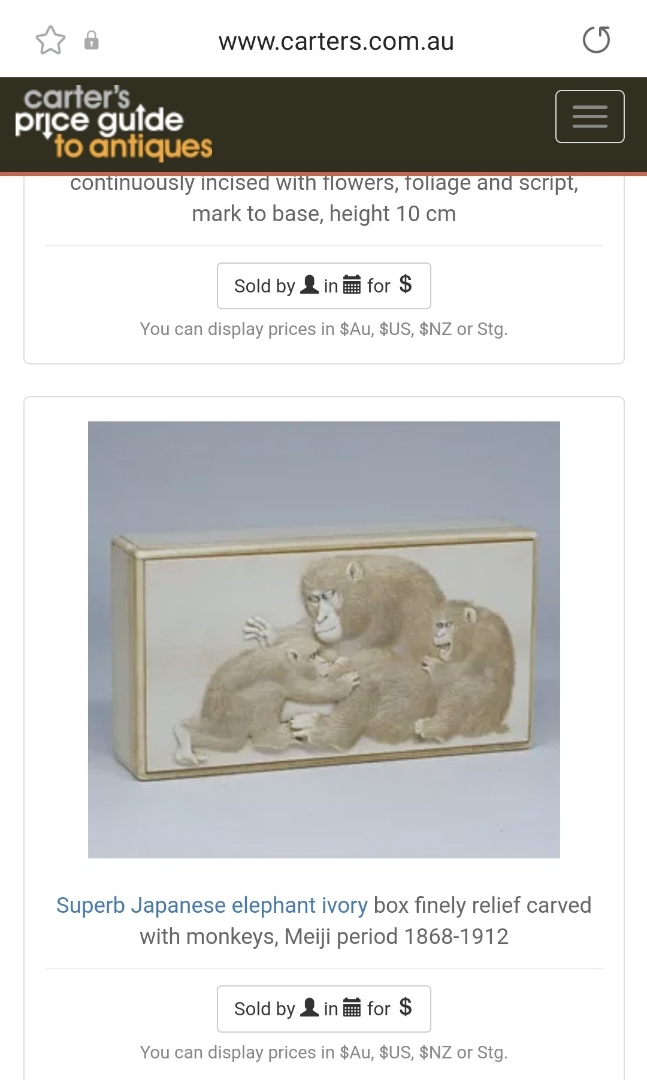
Task: Click the dollar sign in lower Sold by button
Action: pyautogui.click(x=405, y=1007)
